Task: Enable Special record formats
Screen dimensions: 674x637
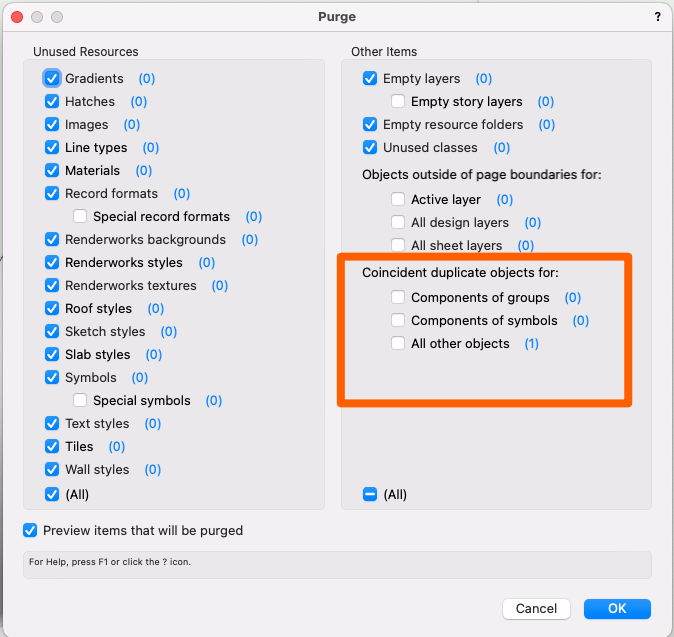Action: pos(80,216)
